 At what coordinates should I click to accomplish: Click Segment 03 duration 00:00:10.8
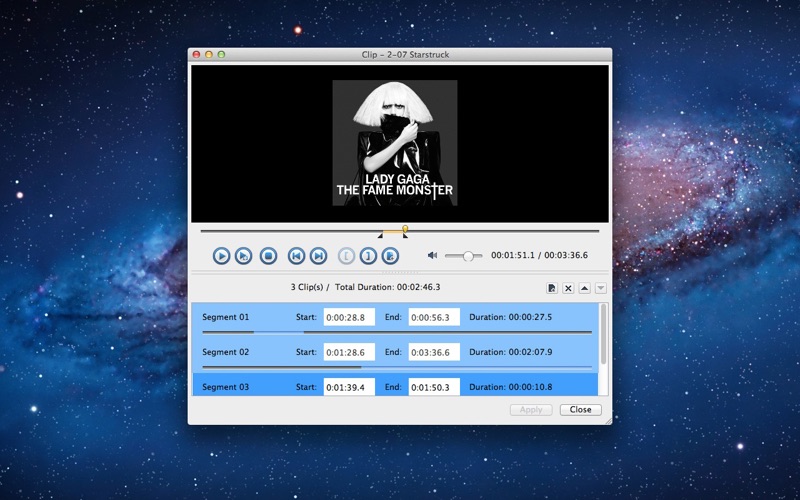[x=511, y=387]
